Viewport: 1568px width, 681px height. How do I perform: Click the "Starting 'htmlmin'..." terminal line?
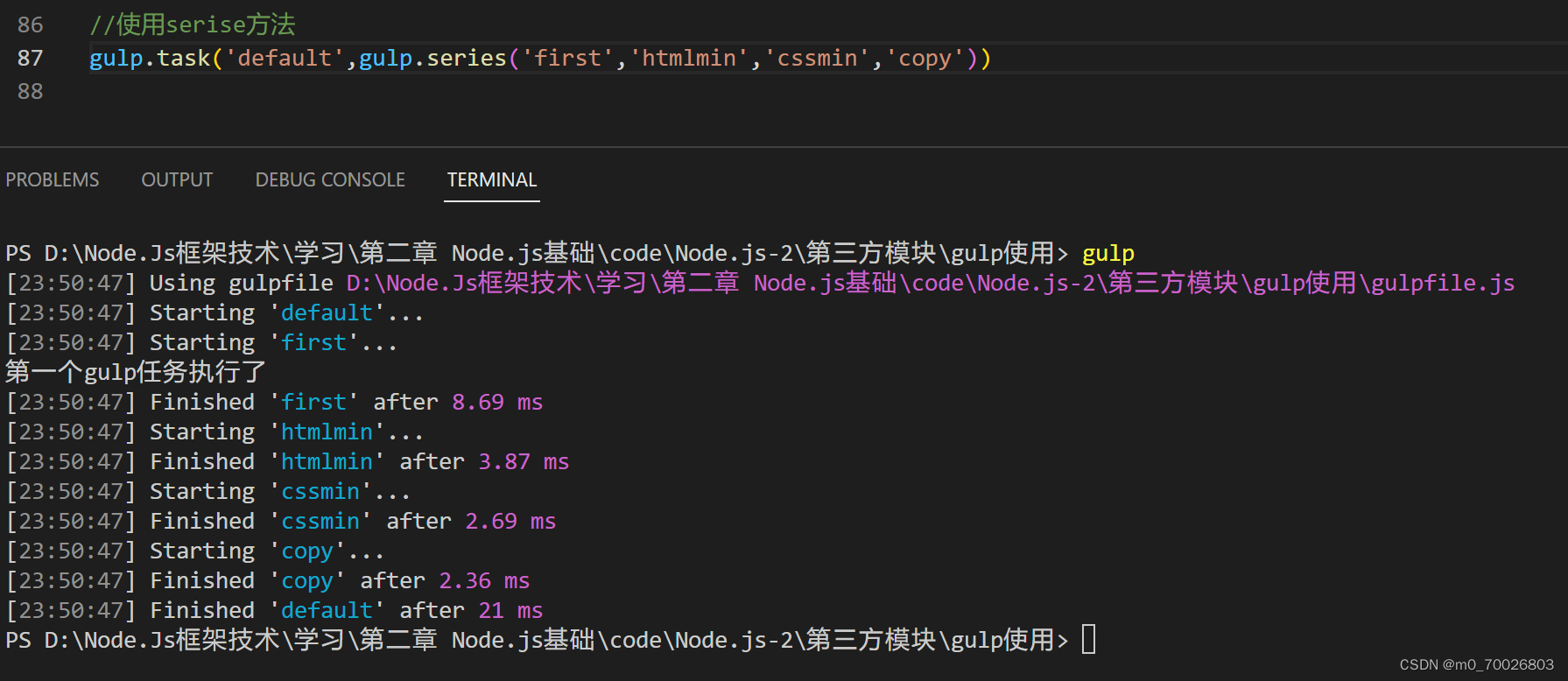pos(214,432)
